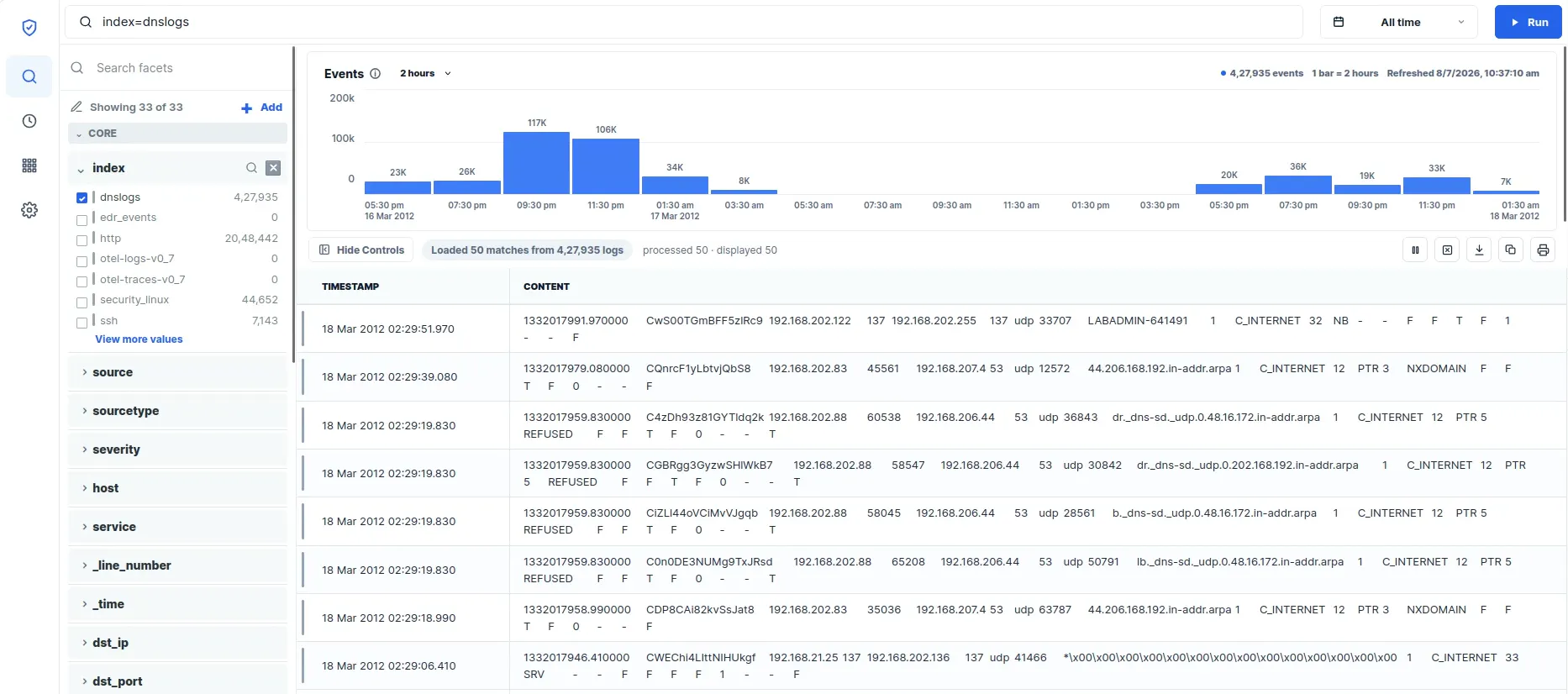Expand the _line_number facet

tap(177, 565)
